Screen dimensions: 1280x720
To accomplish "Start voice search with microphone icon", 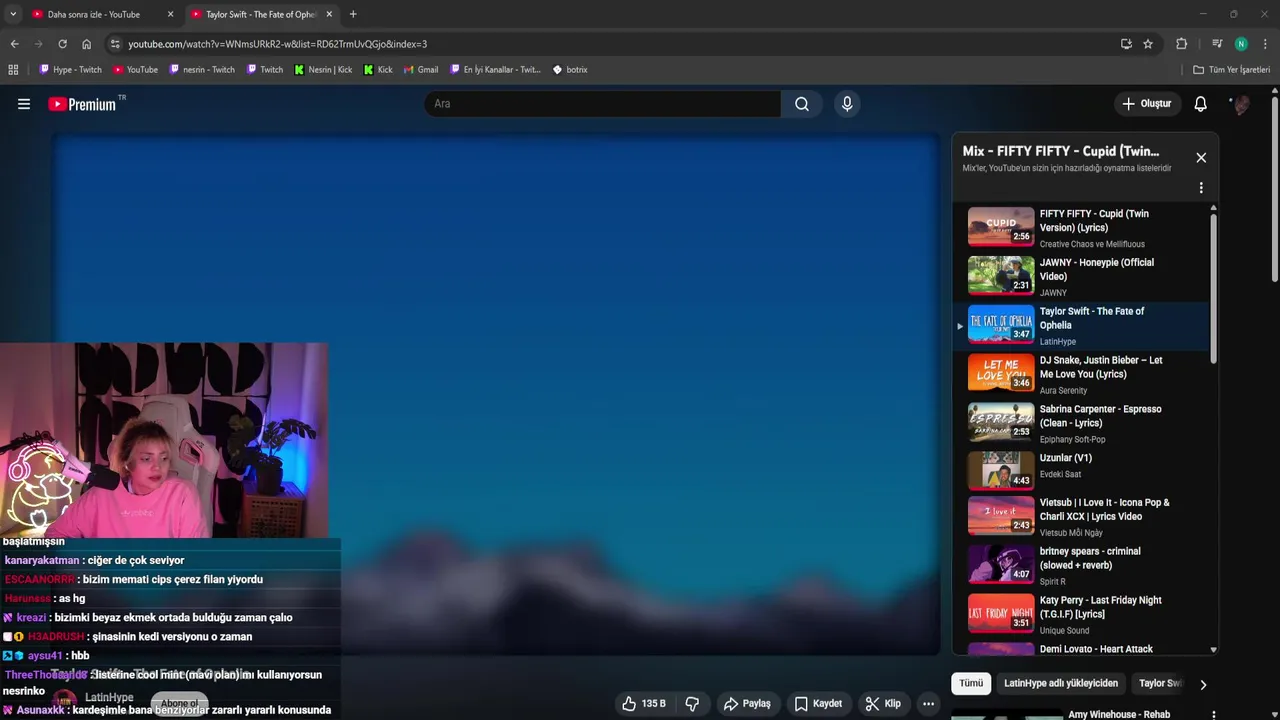I will click(847, 104).
